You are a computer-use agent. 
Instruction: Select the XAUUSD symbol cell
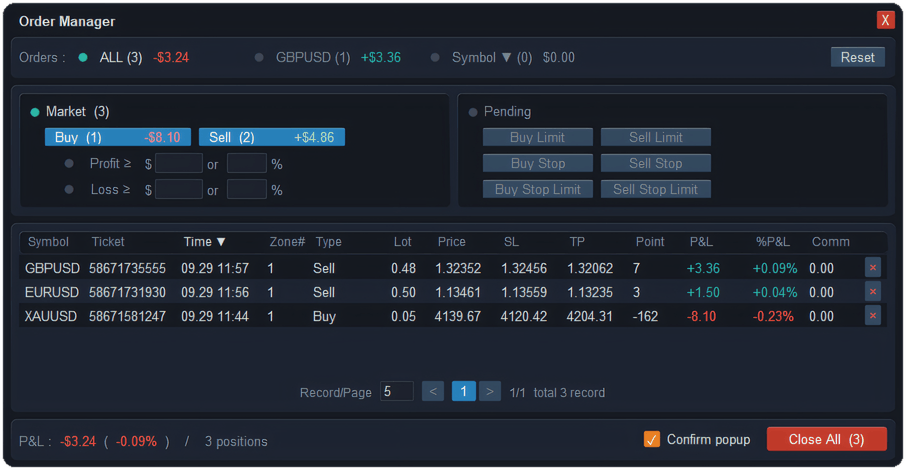pos(51,317)
